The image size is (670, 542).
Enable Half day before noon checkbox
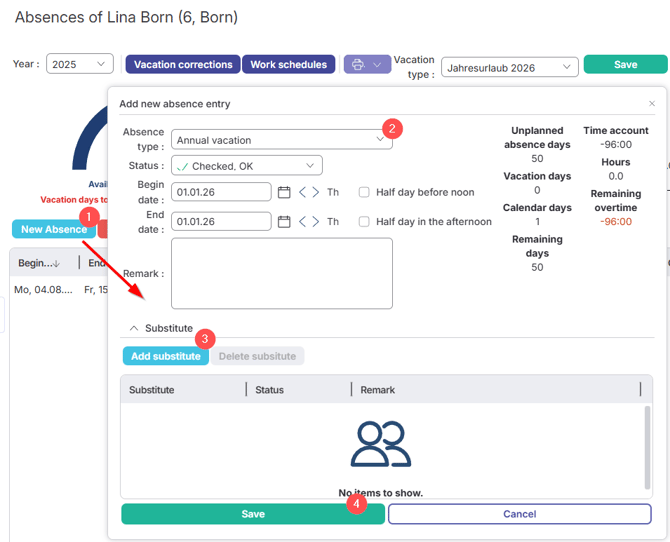pos(365,192)
